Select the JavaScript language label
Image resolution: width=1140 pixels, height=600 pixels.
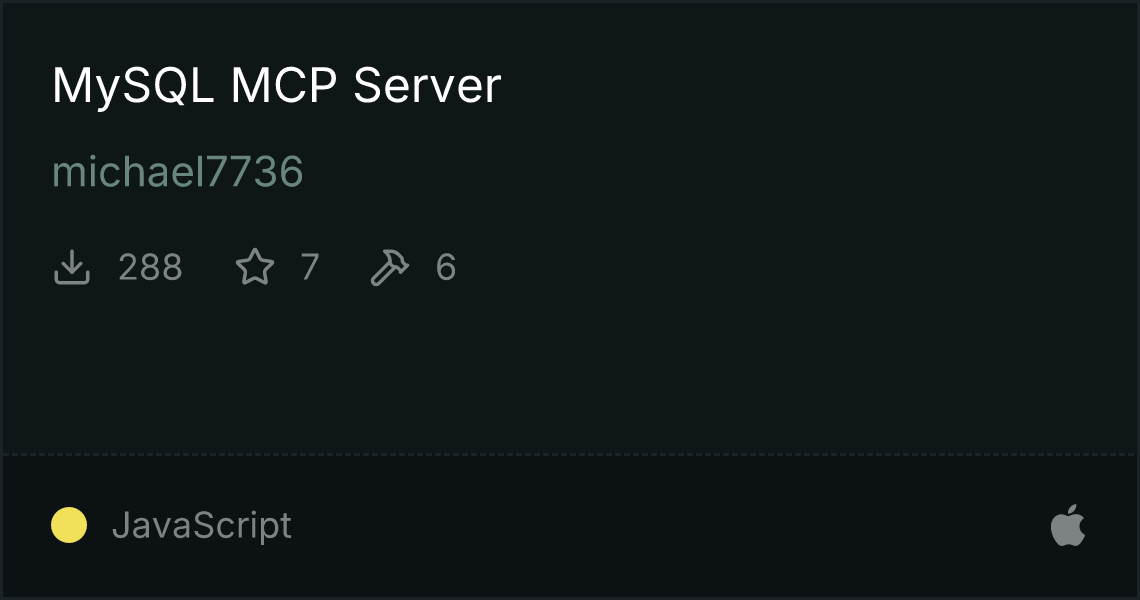pos(202,525)
